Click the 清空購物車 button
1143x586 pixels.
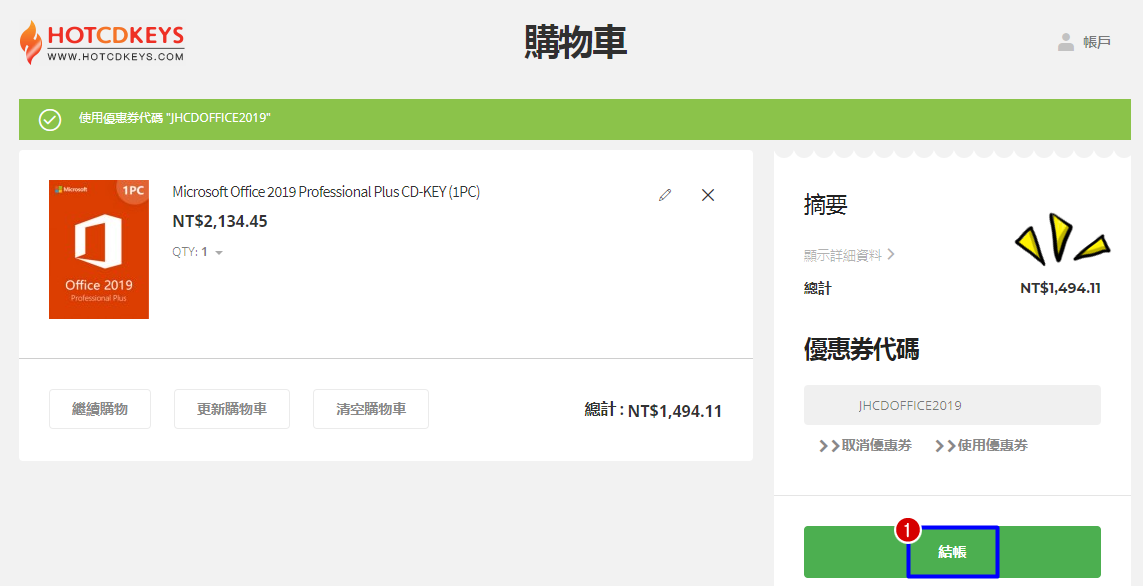click(371, 409)
